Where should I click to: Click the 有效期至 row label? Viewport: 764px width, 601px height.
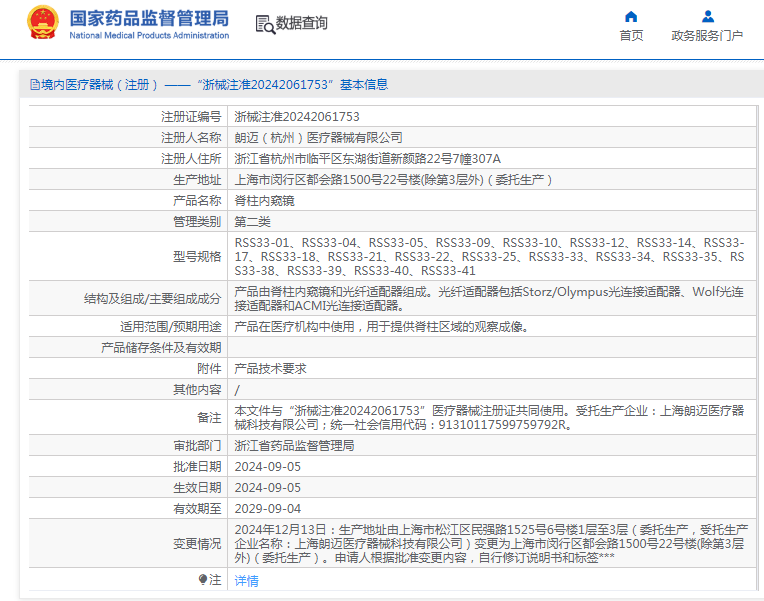[x=197, y=509]
